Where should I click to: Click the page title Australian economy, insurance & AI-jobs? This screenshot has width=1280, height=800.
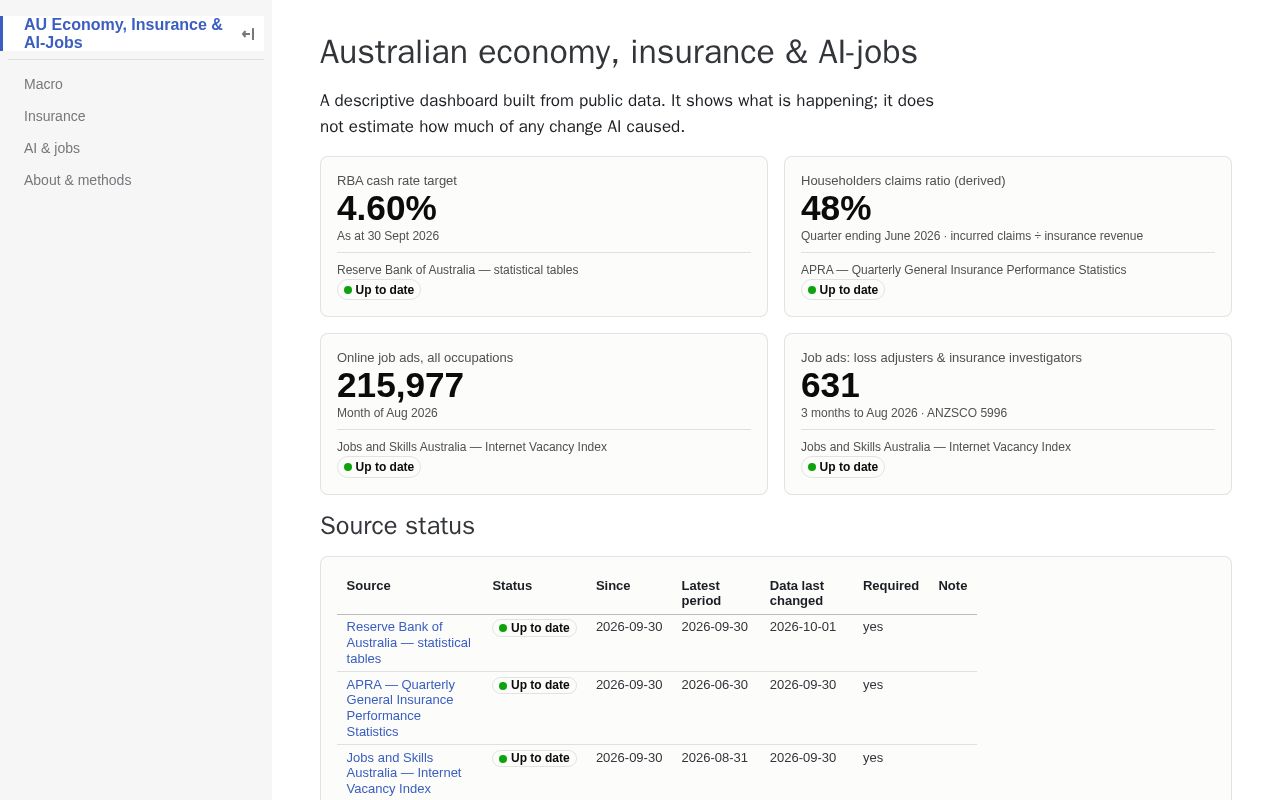(619, 52)
